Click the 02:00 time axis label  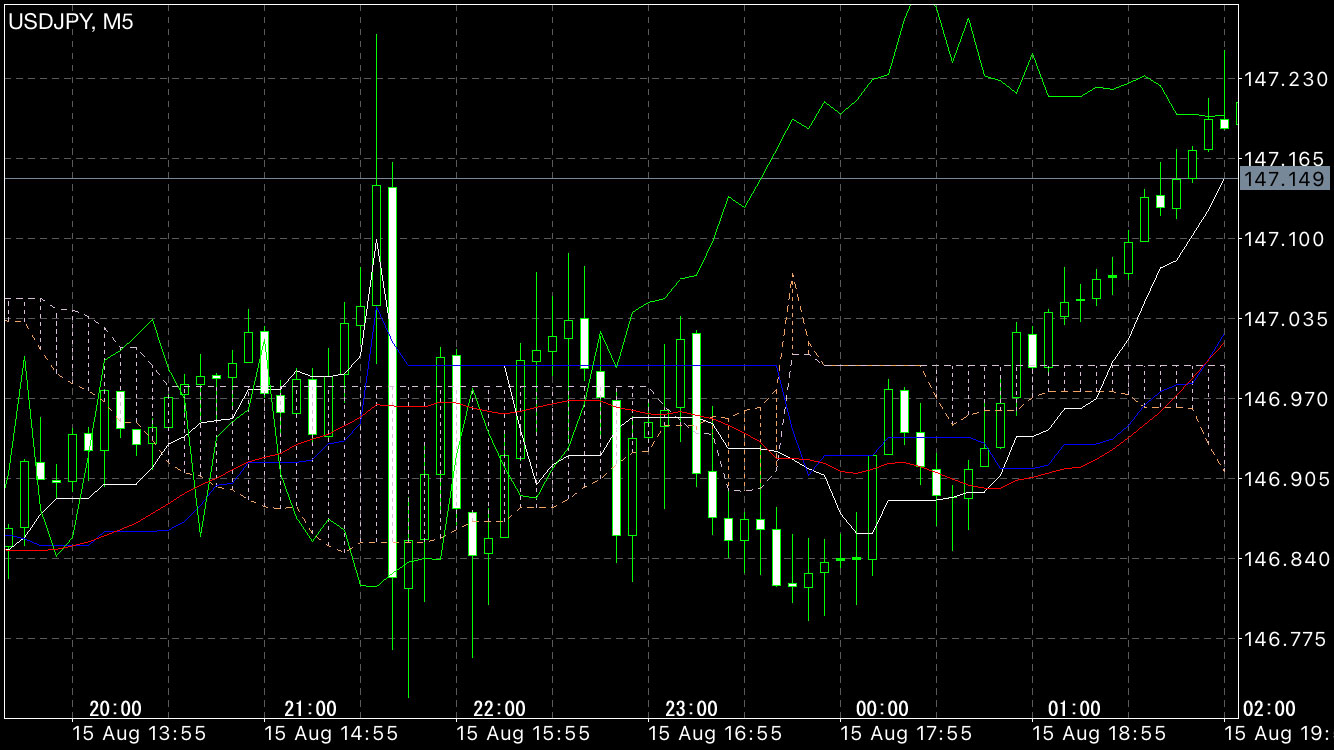pyautogui.click(x=1270, y=709)
